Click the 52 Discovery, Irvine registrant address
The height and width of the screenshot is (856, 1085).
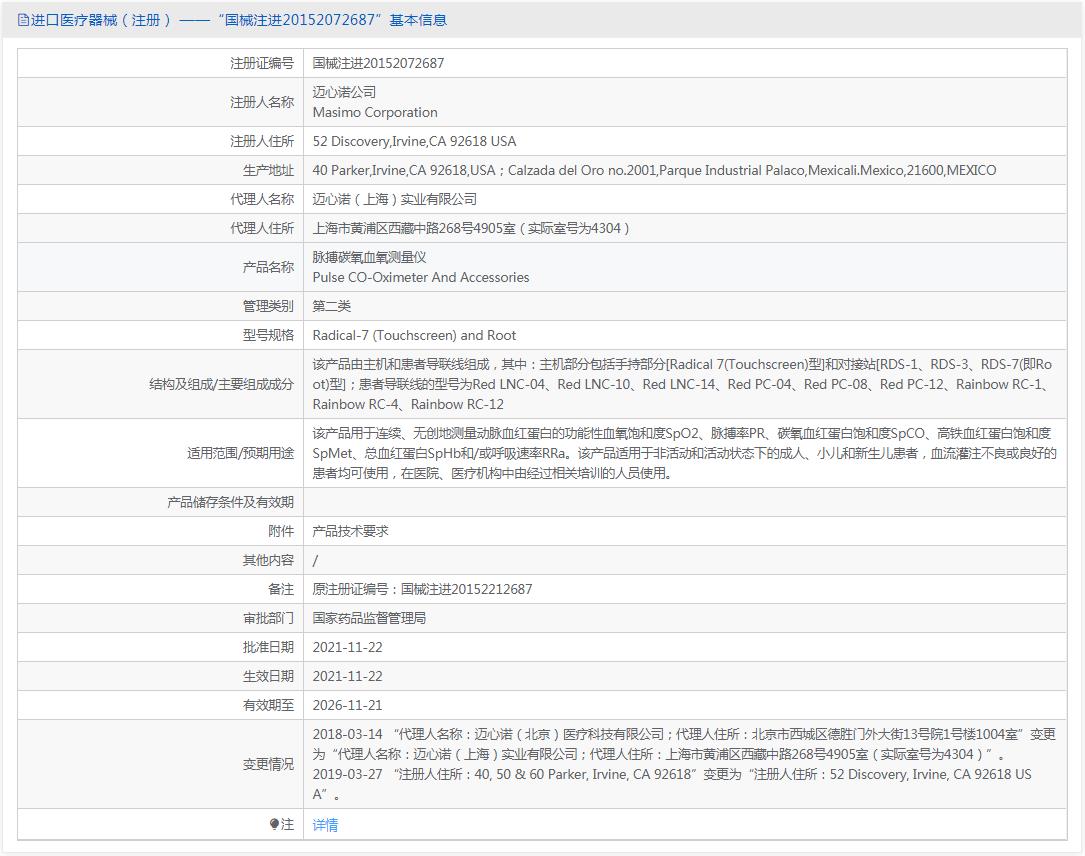pyautogui.click(x=414, y=141)
